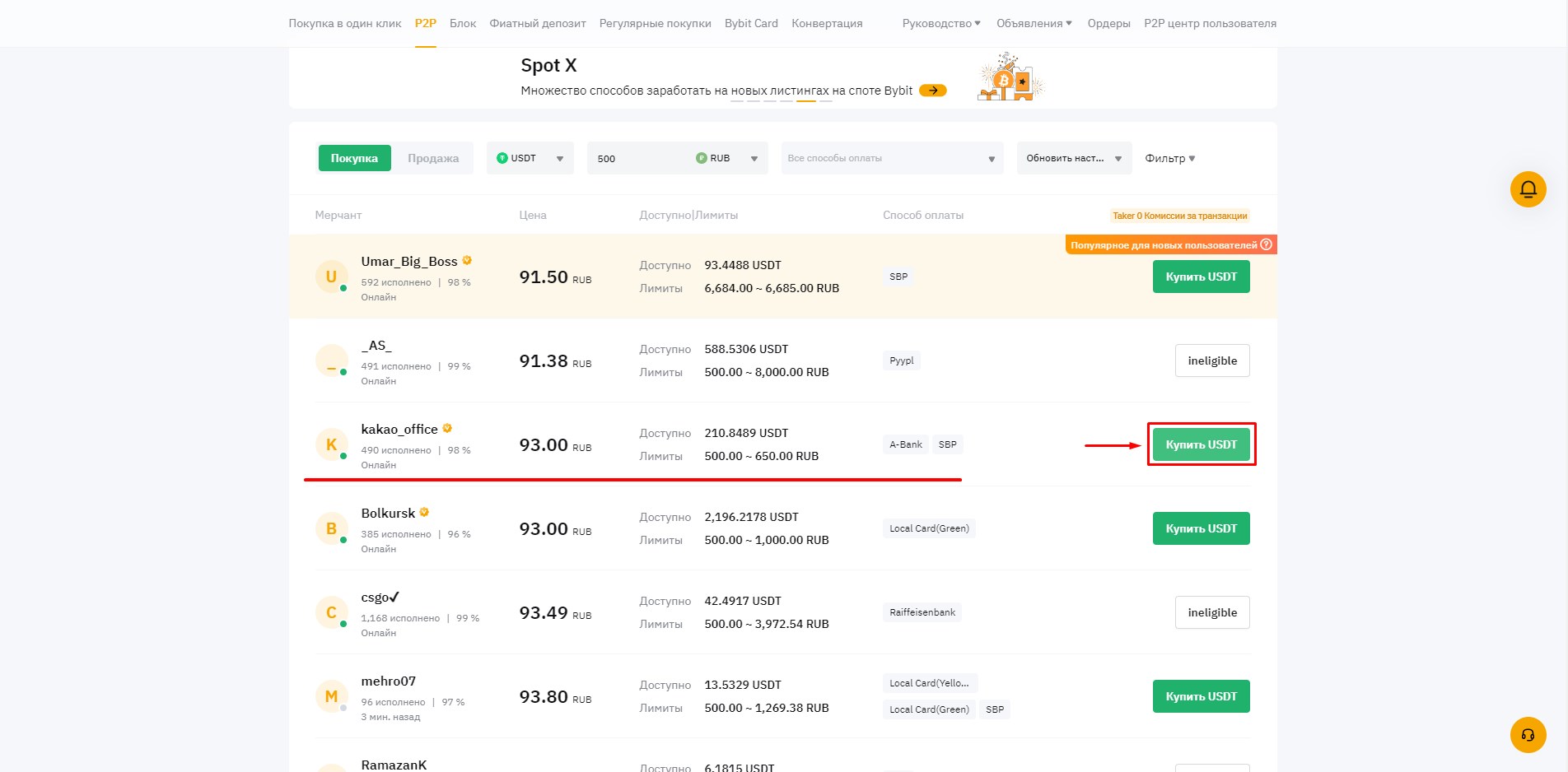
Task: Click the 91.38 RUB price
Action: 555,361
